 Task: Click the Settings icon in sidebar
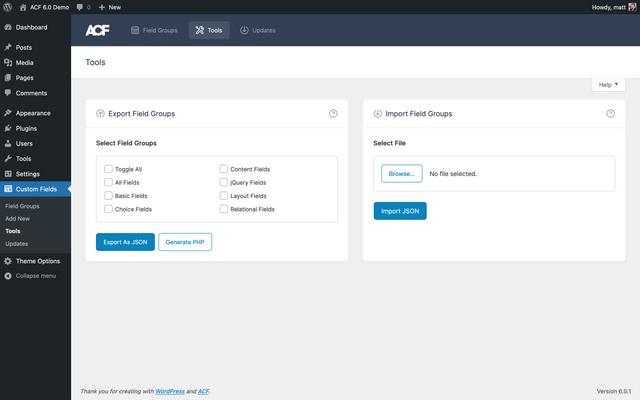coord(8,173)
